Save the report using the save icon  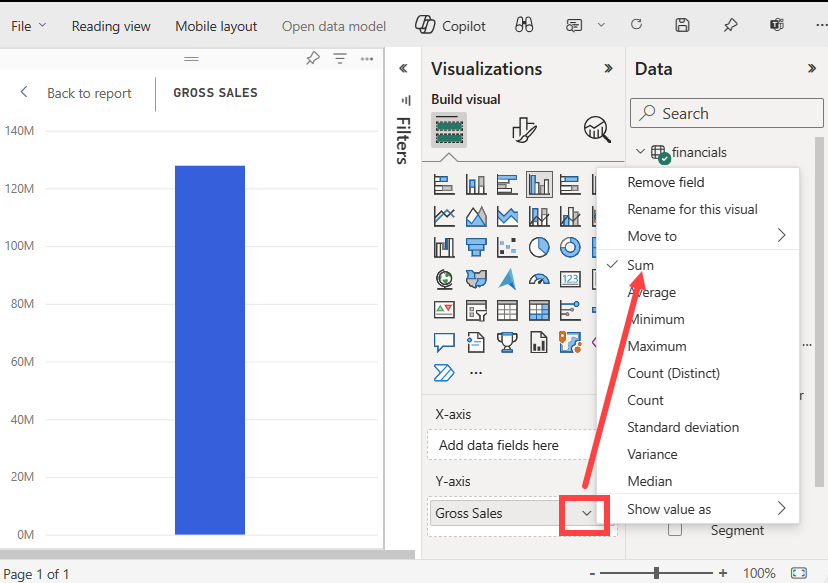(683, 25)
